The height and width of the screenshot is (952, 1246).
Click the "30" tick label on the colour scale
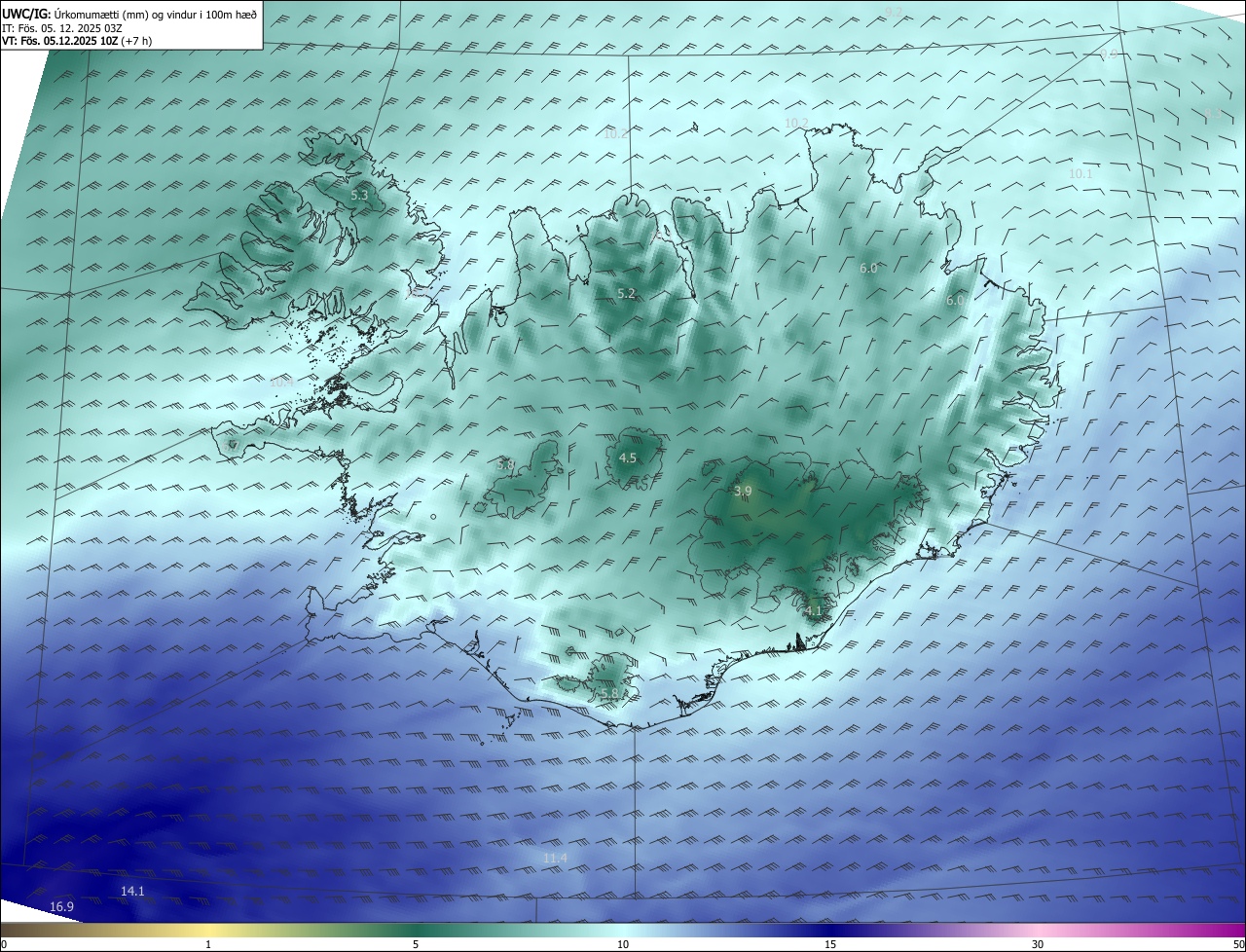point(1038,944)
